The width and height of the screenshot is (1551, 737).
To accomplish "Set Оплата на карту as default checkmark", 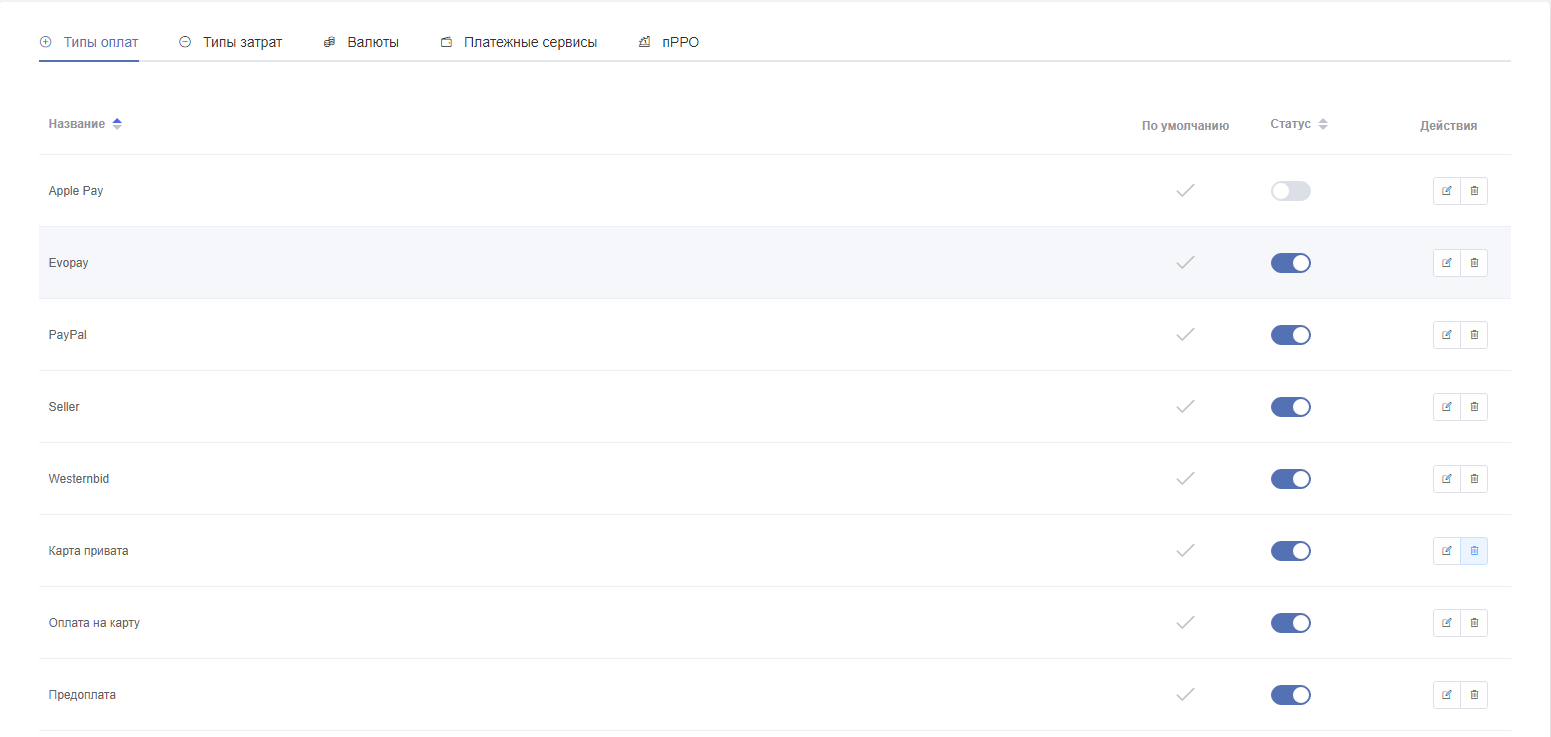I will [1186, 622].
